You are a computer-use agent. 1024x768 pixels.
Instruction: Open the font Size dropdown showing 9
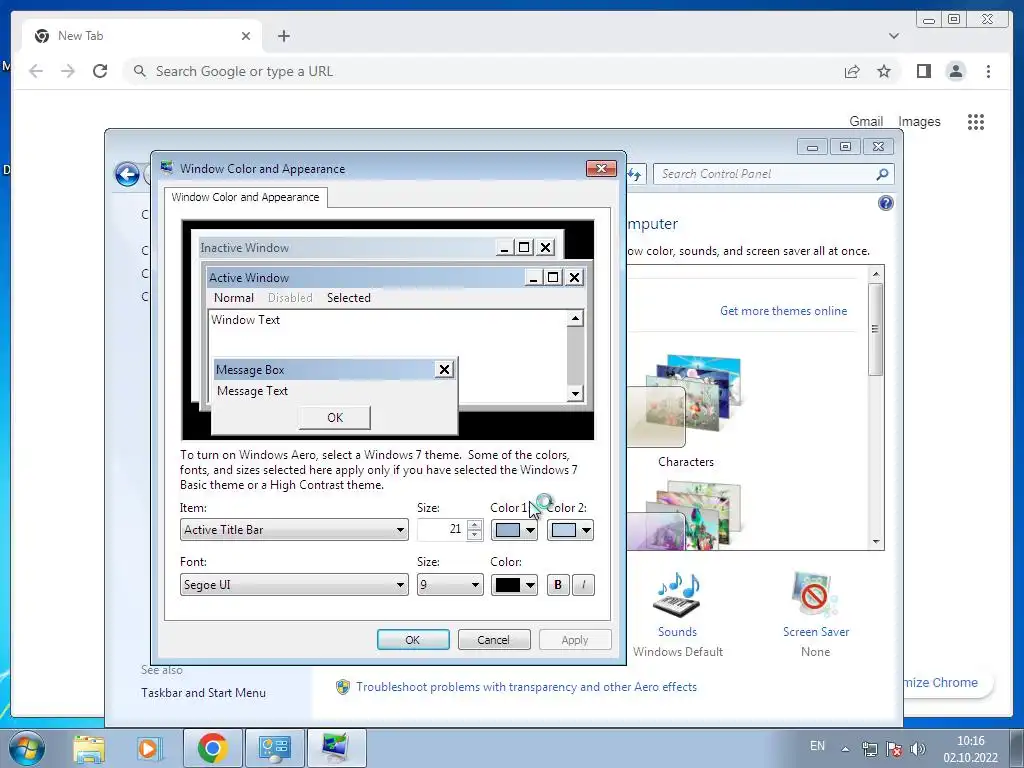click(450, 584)
